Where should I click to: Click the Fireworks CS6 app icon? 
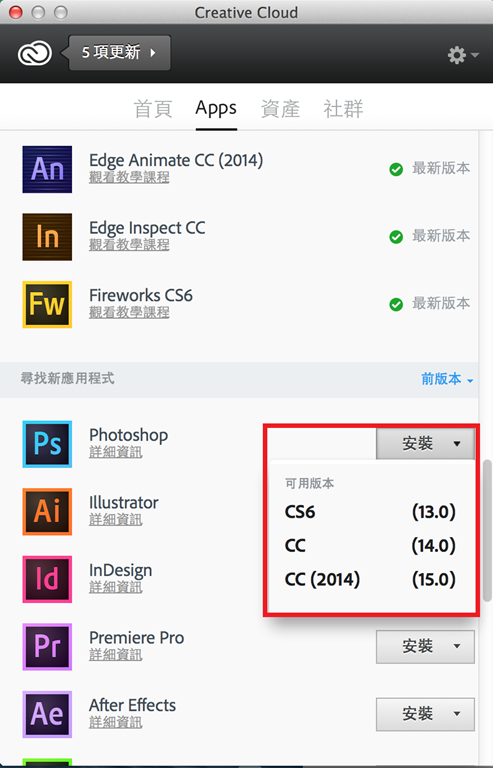point(47,304)
